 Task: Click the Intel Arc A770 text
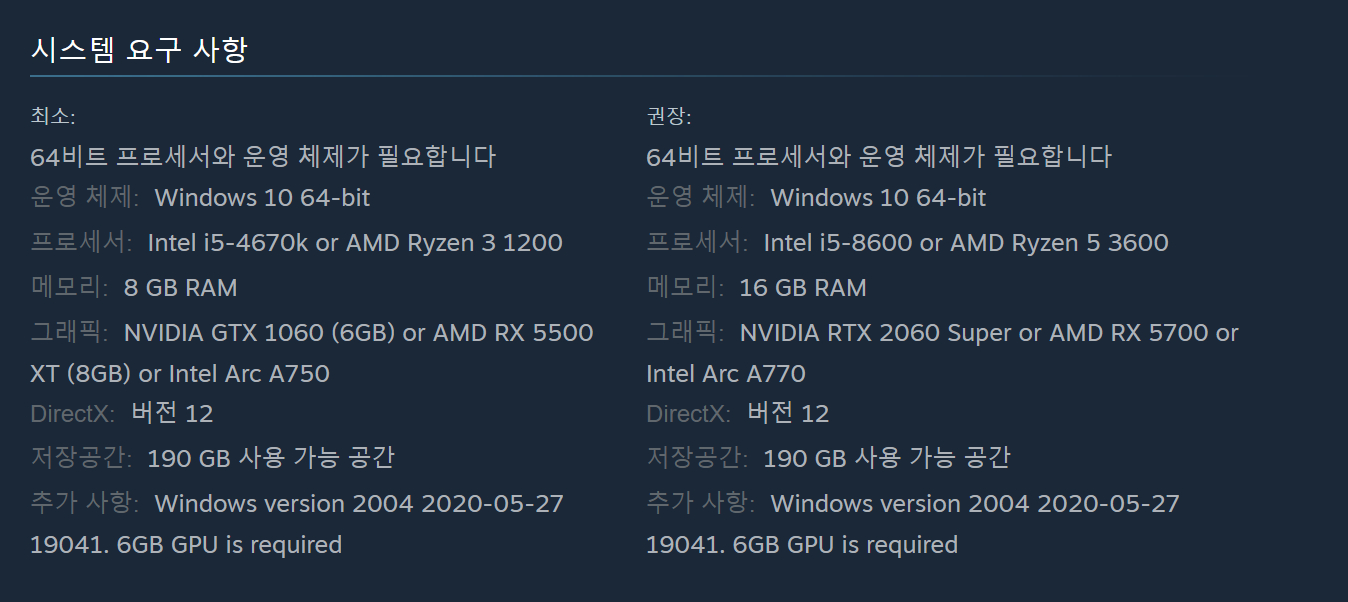click(x=726, y=374)
